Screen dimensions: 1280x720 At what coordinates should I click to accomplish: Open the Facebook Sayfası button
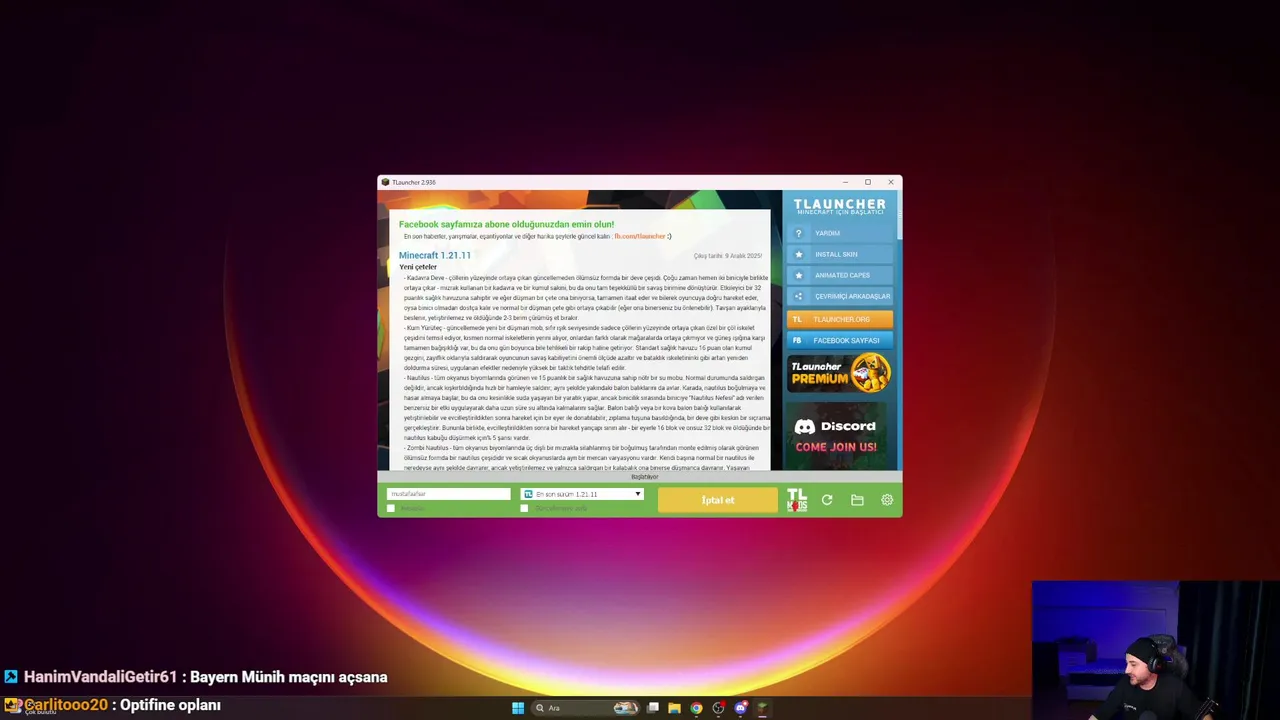[x=840, y=340]
